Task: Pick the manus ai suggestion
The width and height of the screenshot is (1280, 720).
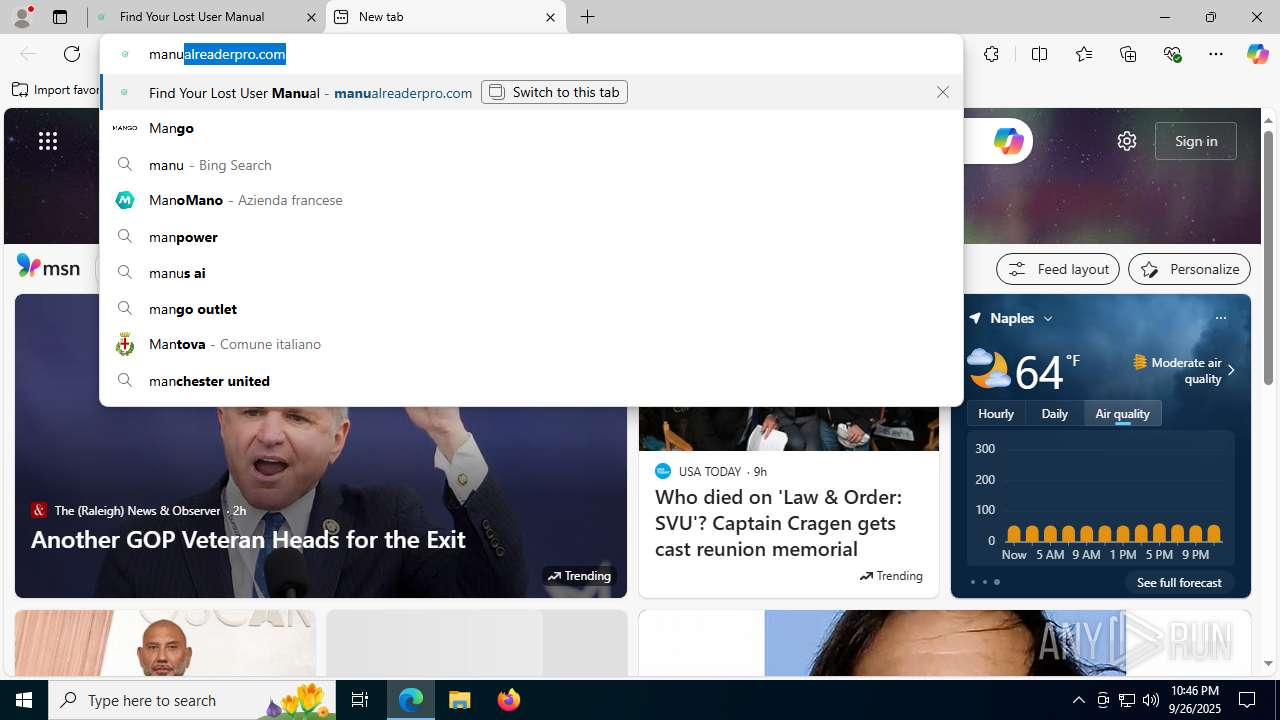Action: point(531,272)
